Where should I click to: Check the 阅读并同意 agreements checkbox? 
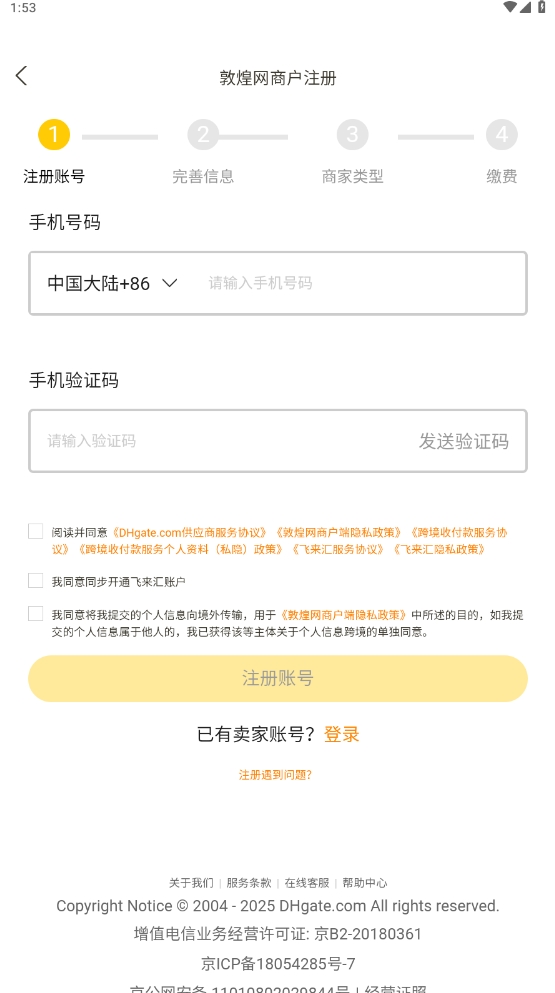[35, 531]
